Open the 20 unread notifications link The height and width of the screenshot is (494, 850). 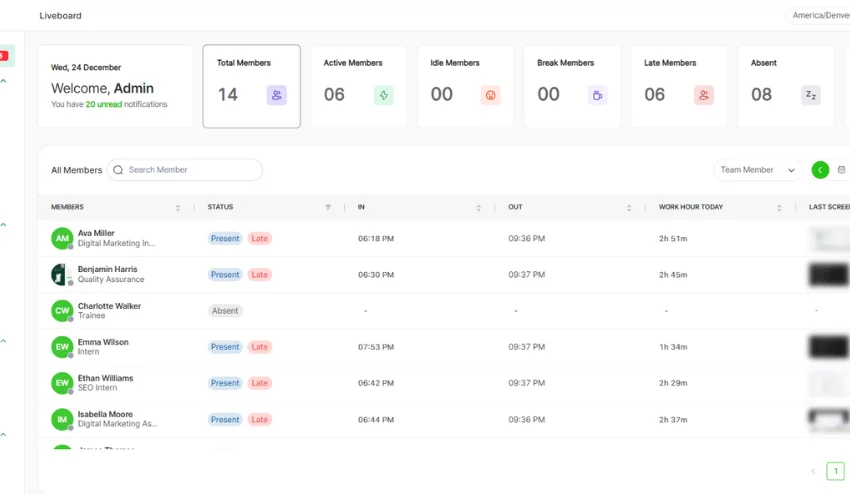pos(105,104)
